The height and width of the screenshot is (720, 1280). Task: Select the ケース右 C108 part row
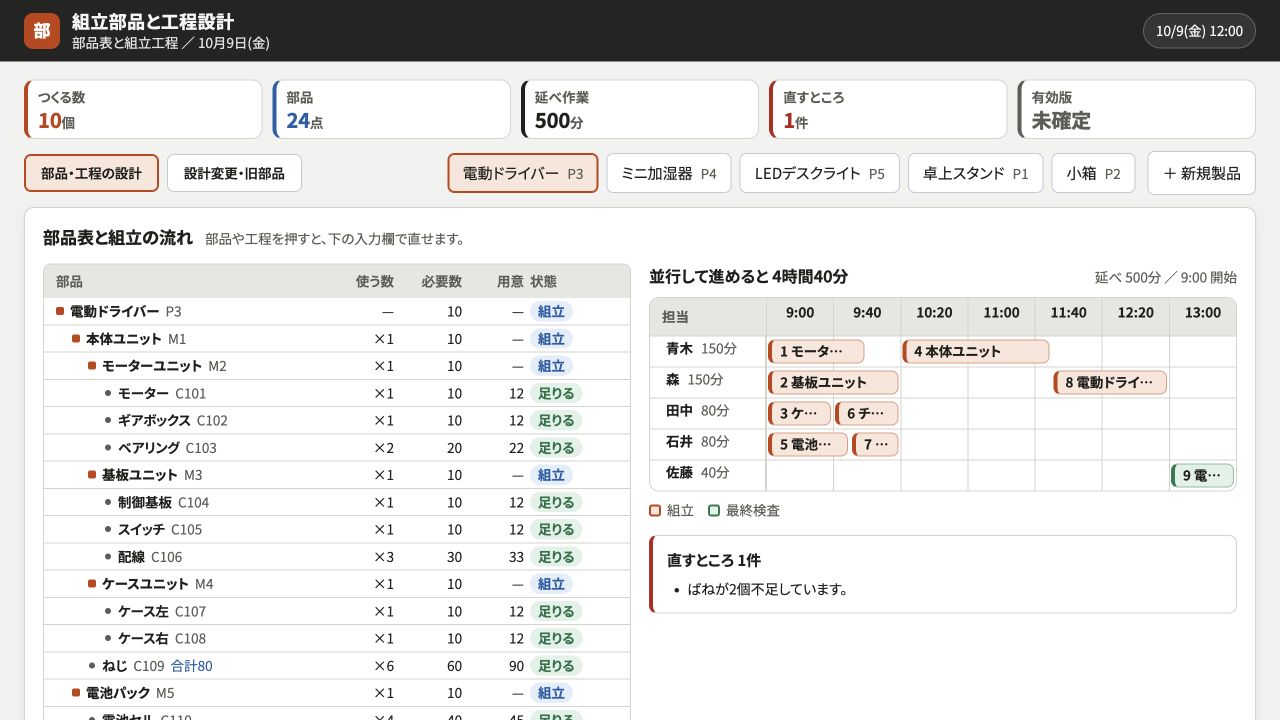pyautogui.click(x=337, y=638)
